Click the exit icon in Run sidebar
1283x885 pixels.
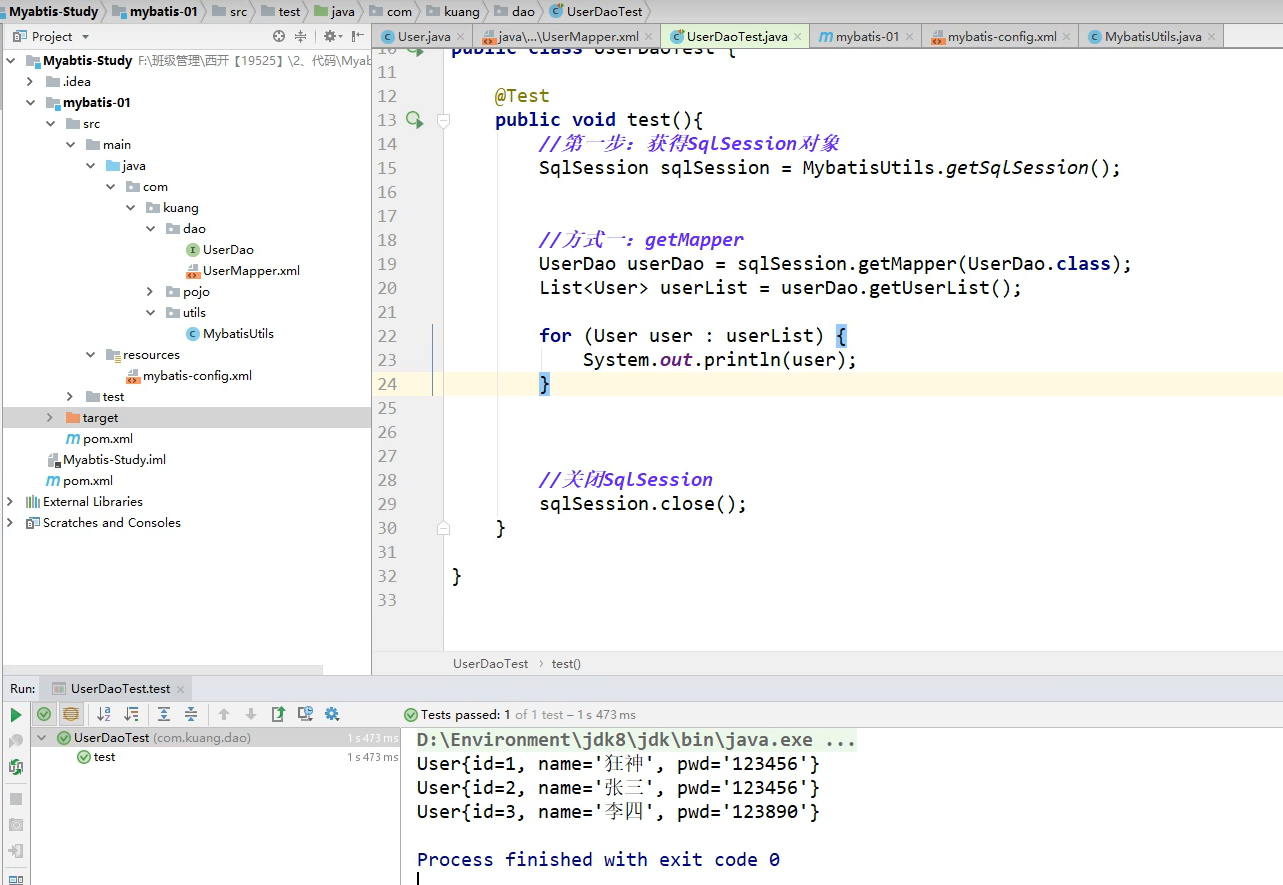[x=16, y=851]
